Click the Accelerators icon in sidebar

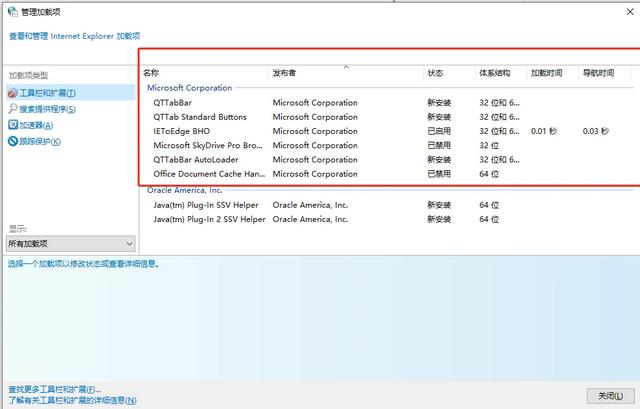13,125
